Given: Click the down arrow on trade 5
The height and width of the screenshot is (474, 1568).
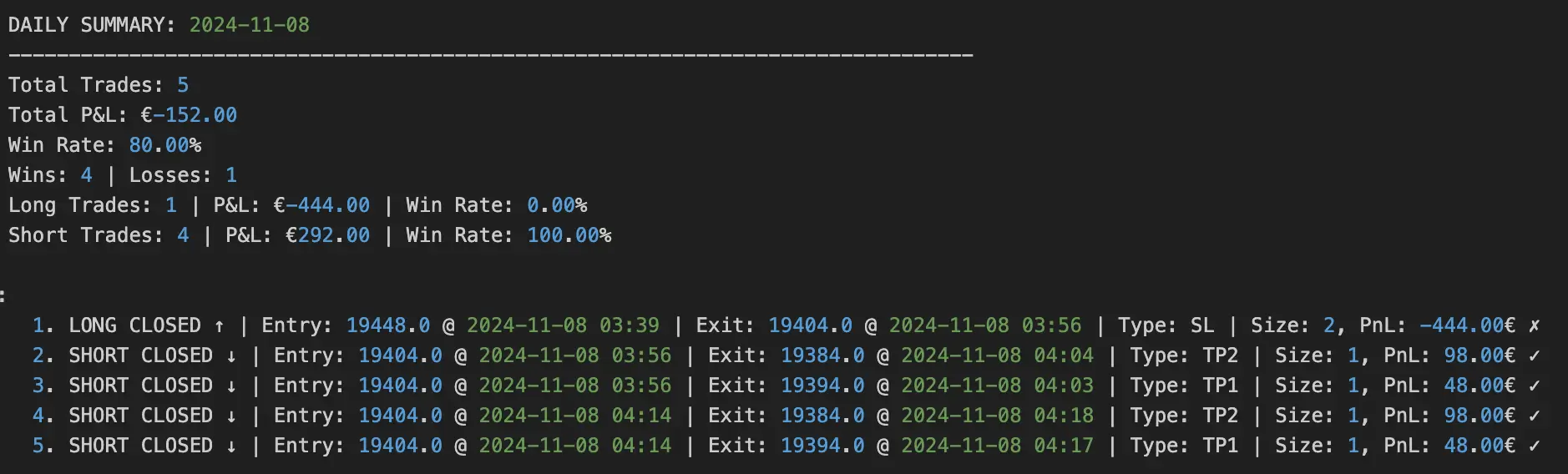Looking at the screenshot, I should coord(231,446).
